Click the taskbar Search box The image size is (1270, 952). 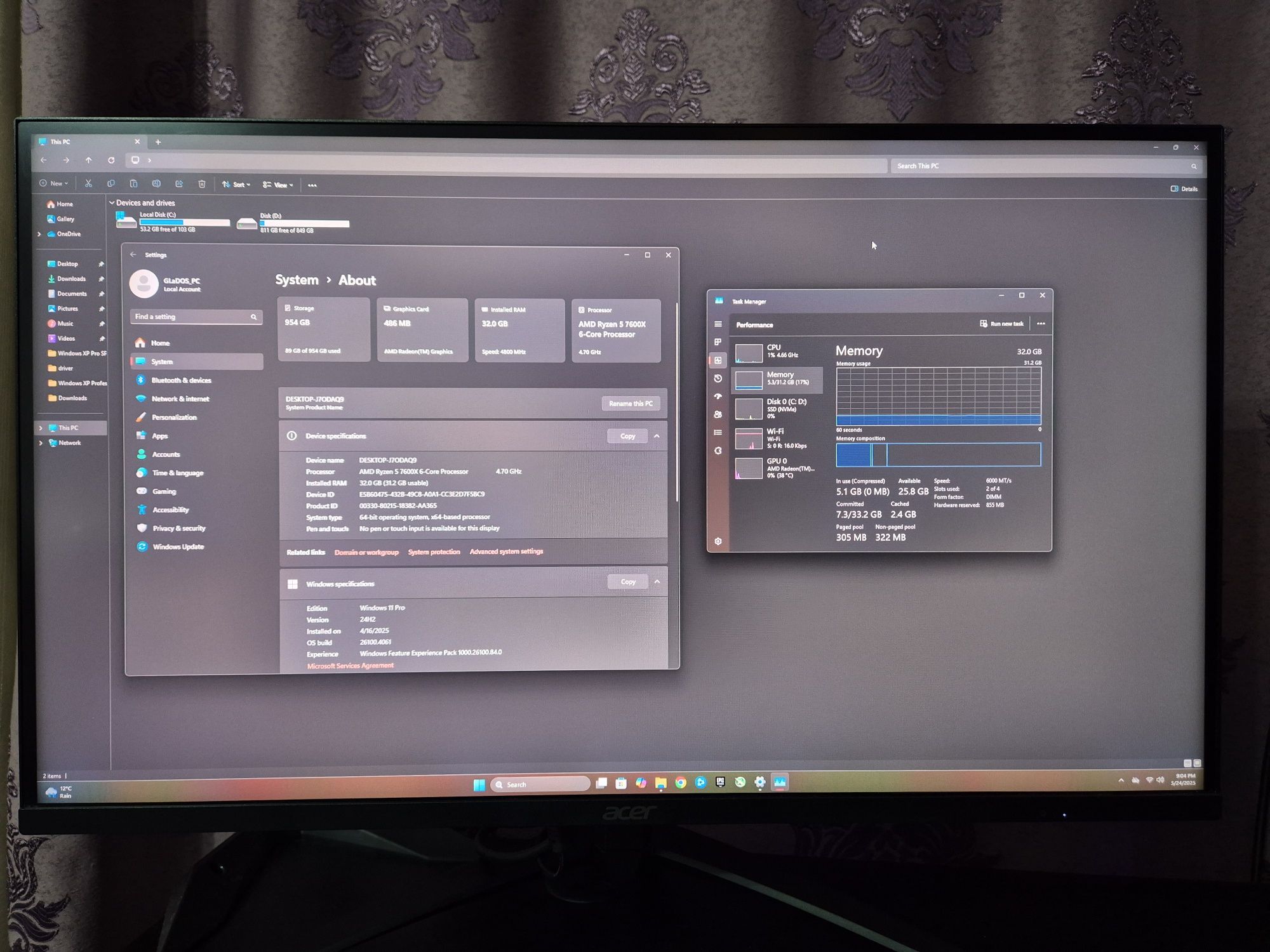[540, 784]
